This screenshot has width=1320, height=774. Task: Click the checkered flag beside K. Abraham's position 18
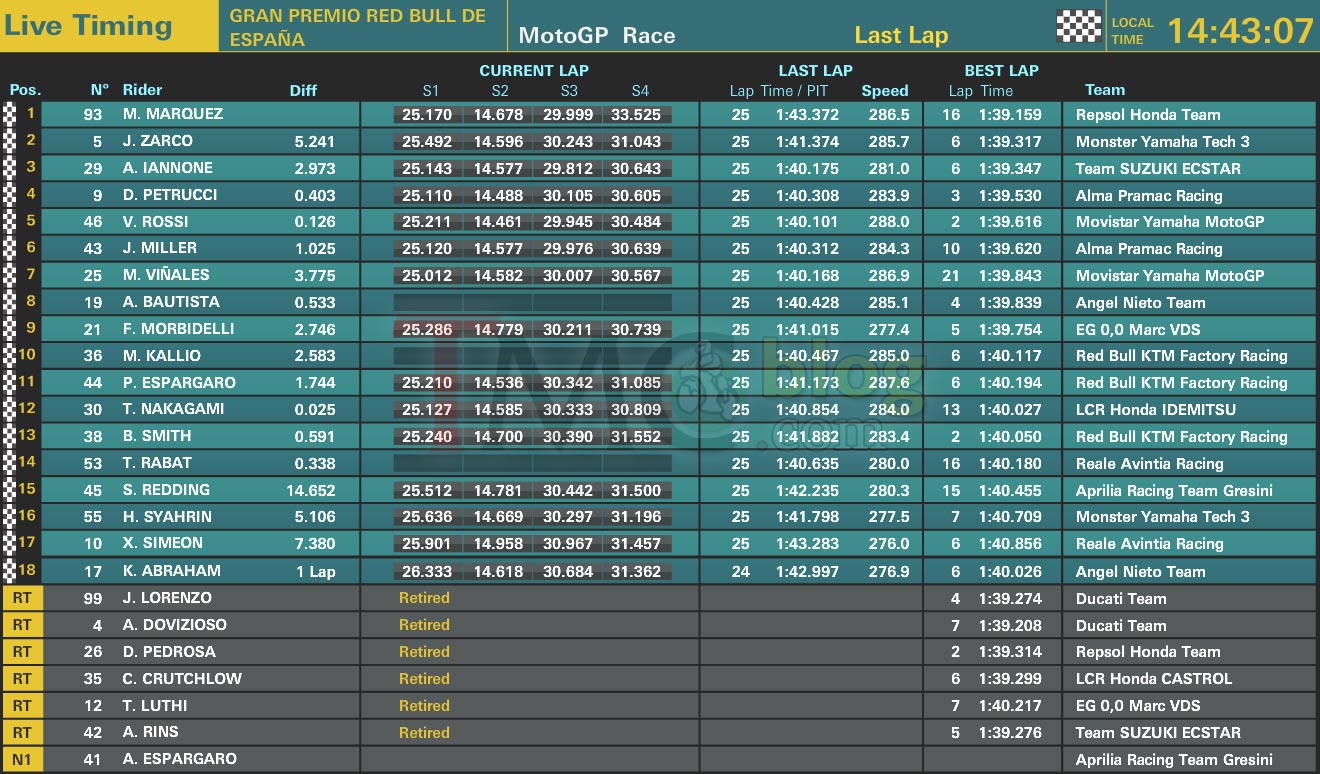point(11,570)
